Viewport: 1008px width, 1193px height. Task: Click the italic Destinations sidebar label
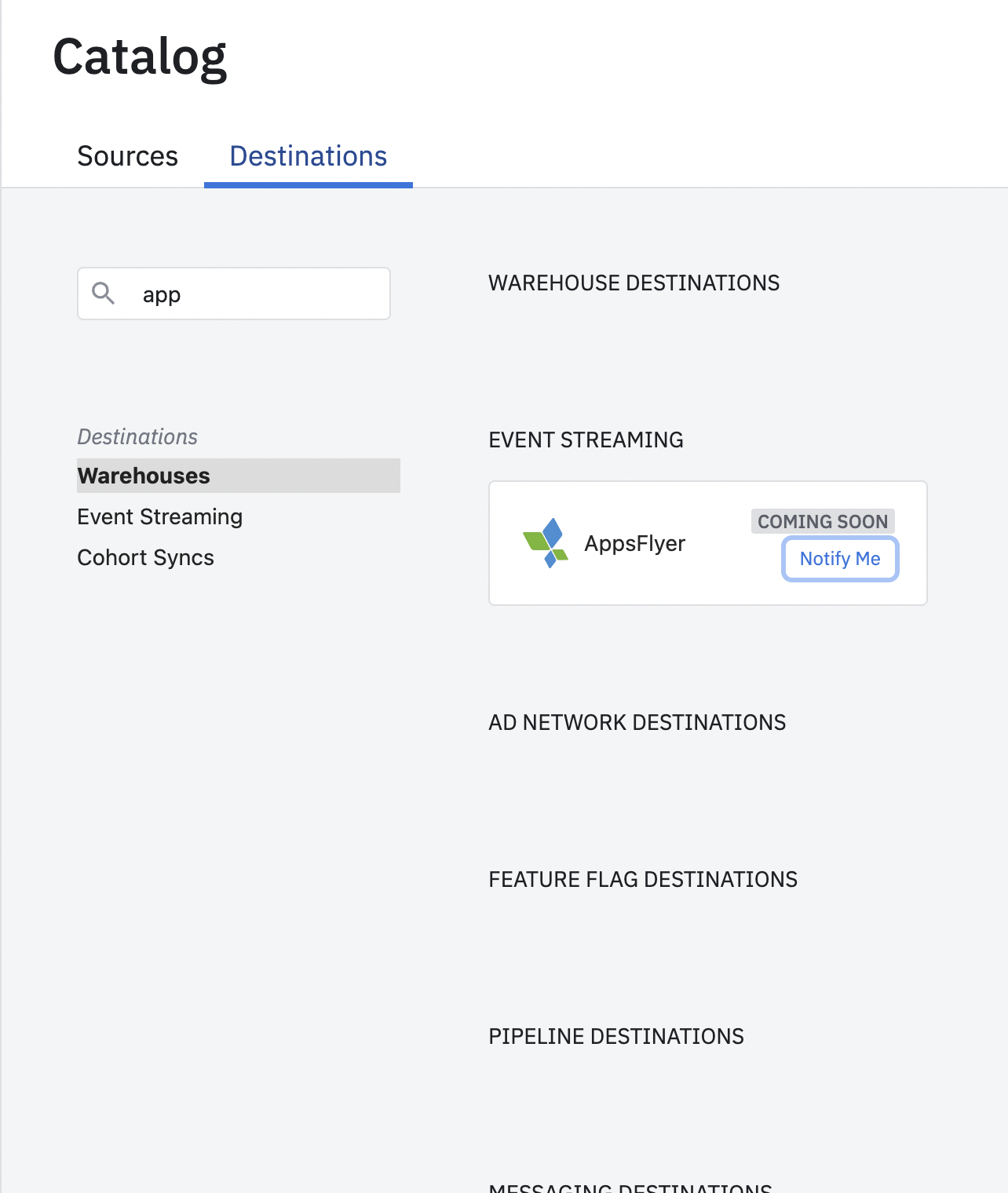(x=137, y=436)
